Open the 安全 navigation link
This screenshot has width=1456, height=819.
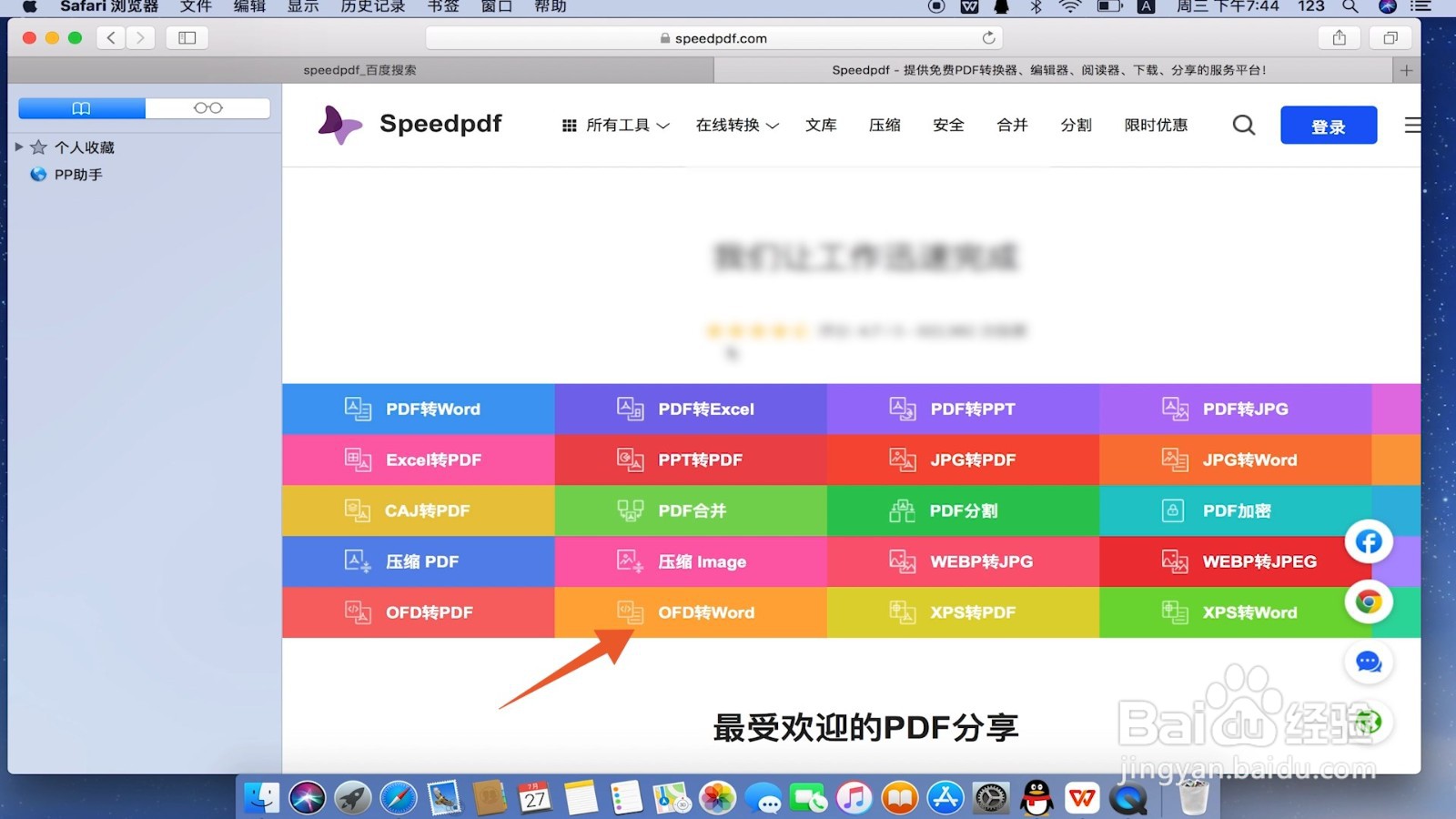tap(948, 126)
